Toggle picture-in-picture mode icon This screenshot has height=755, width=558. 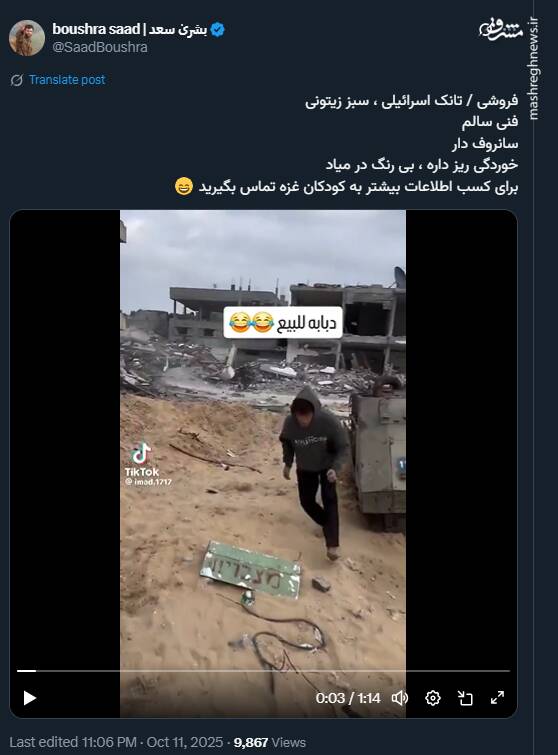[465, 698]
